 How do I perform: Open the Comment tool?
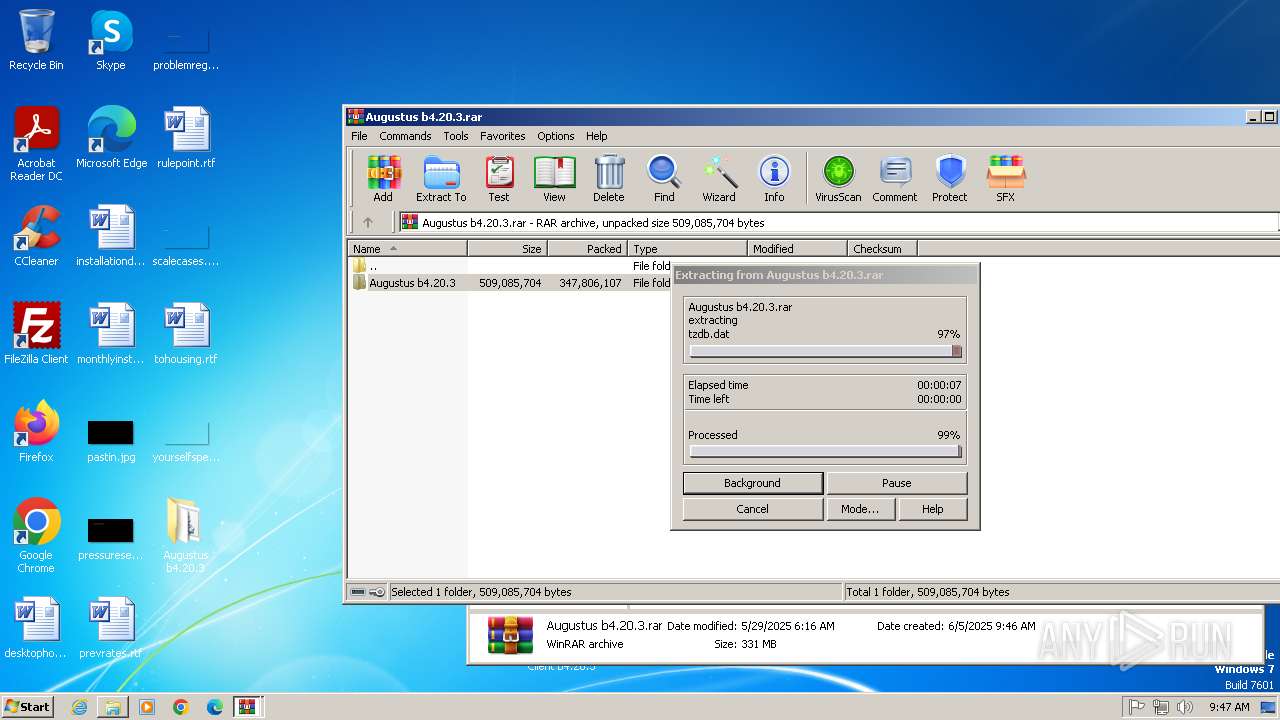894,179
